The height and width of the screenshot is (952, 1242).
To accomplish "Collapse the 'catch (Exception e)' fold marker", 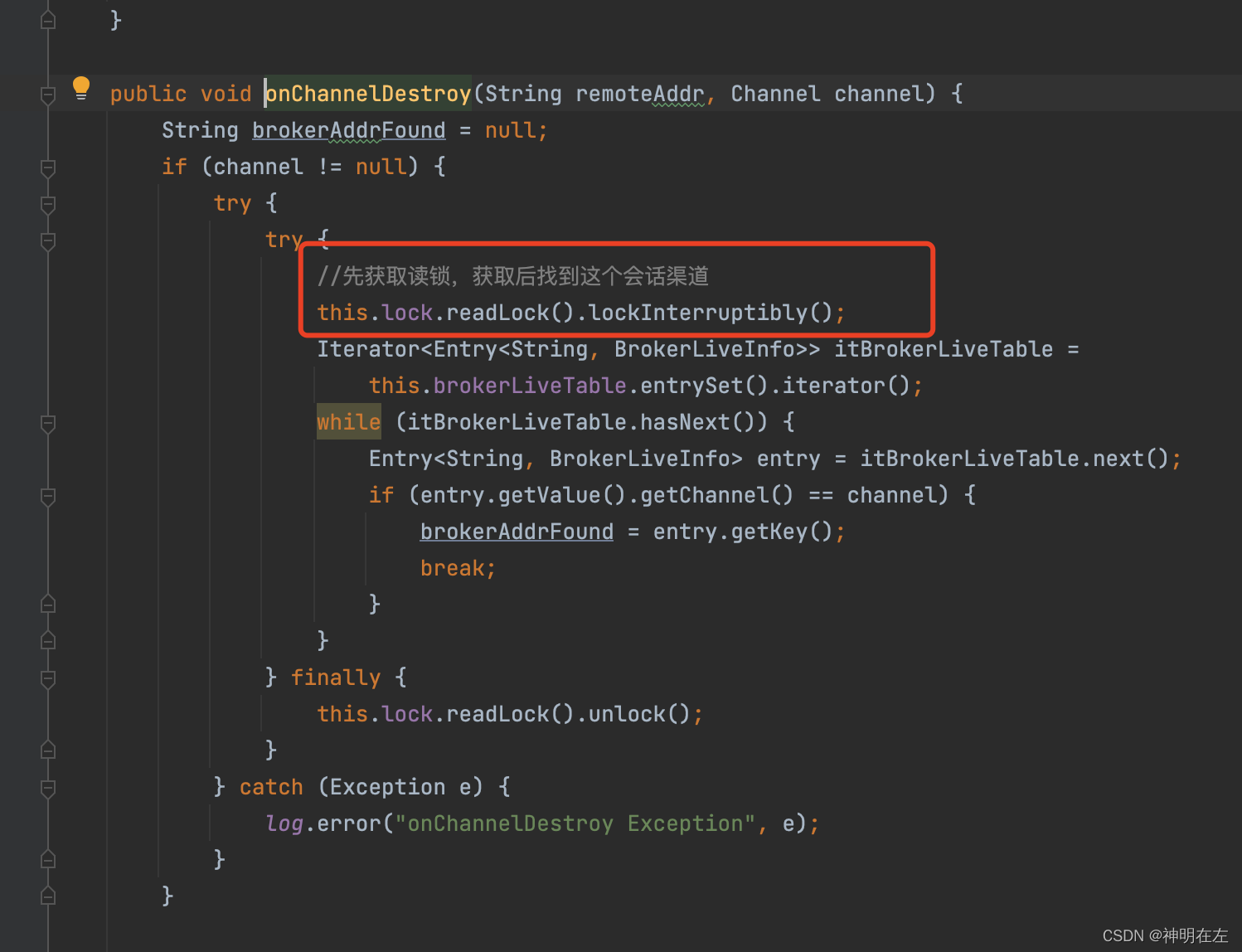I will coord(48,788).
